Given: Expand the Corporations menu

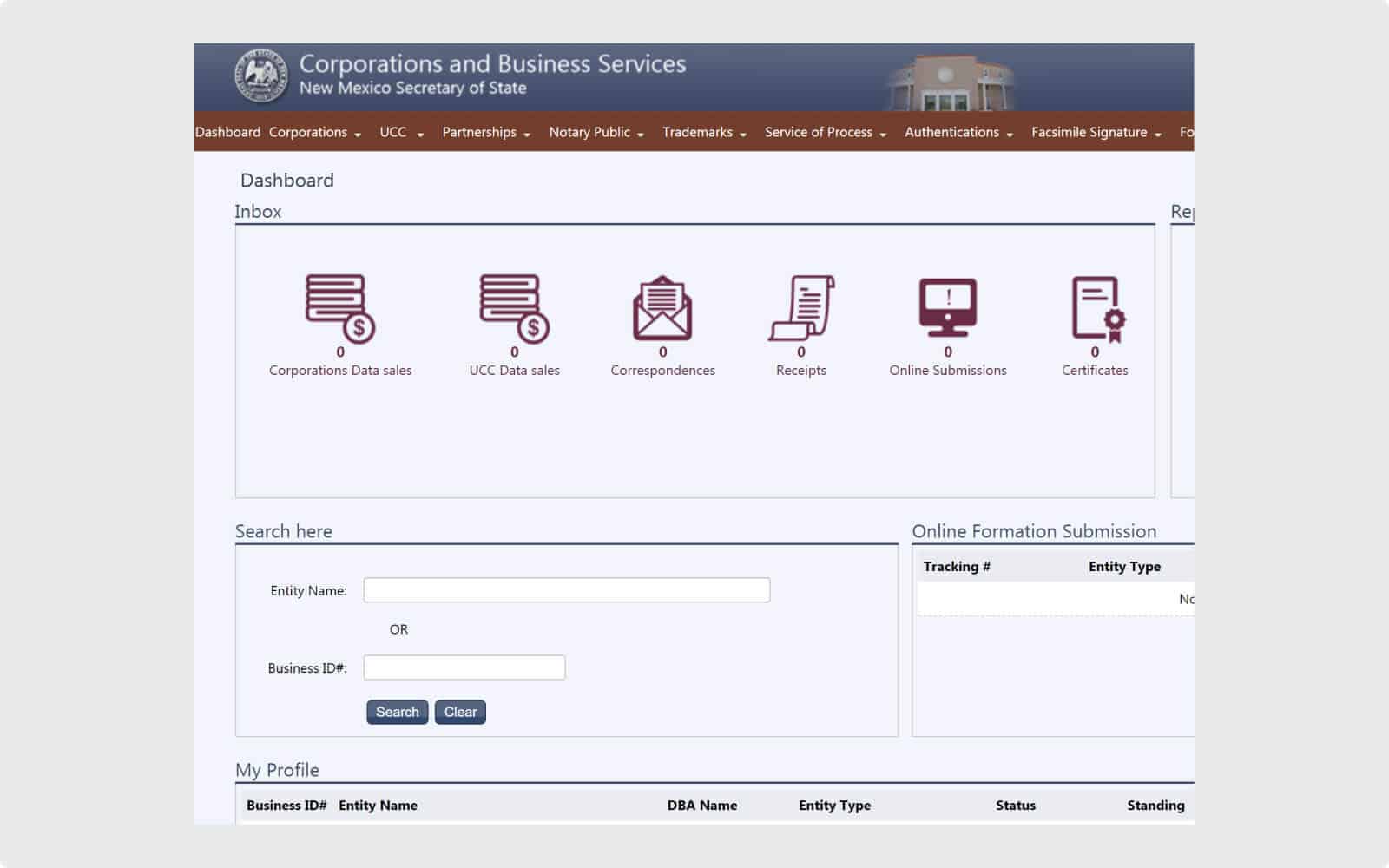Looking at the screenshot, I should (x=314, y=132).
